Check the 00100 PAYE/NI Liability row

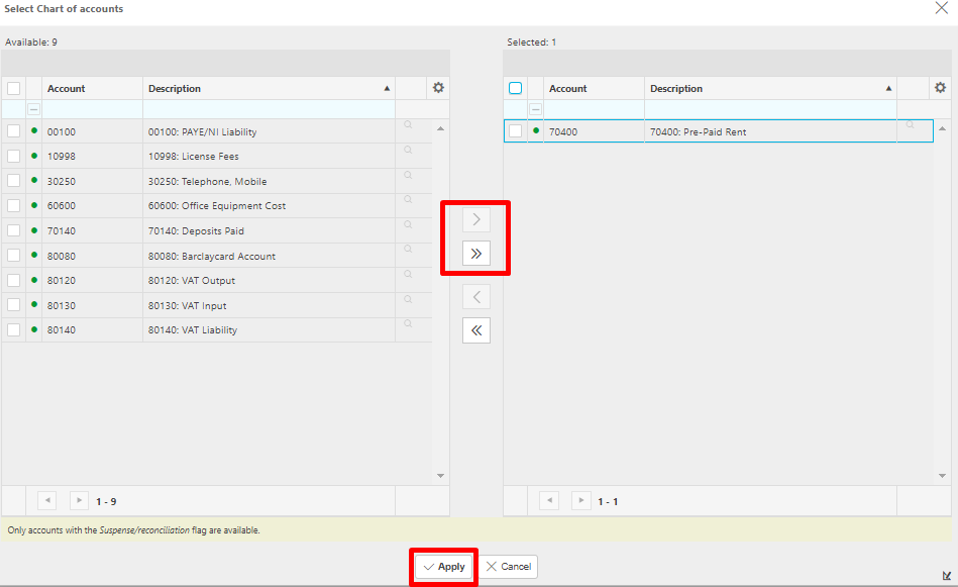[13, 131]
